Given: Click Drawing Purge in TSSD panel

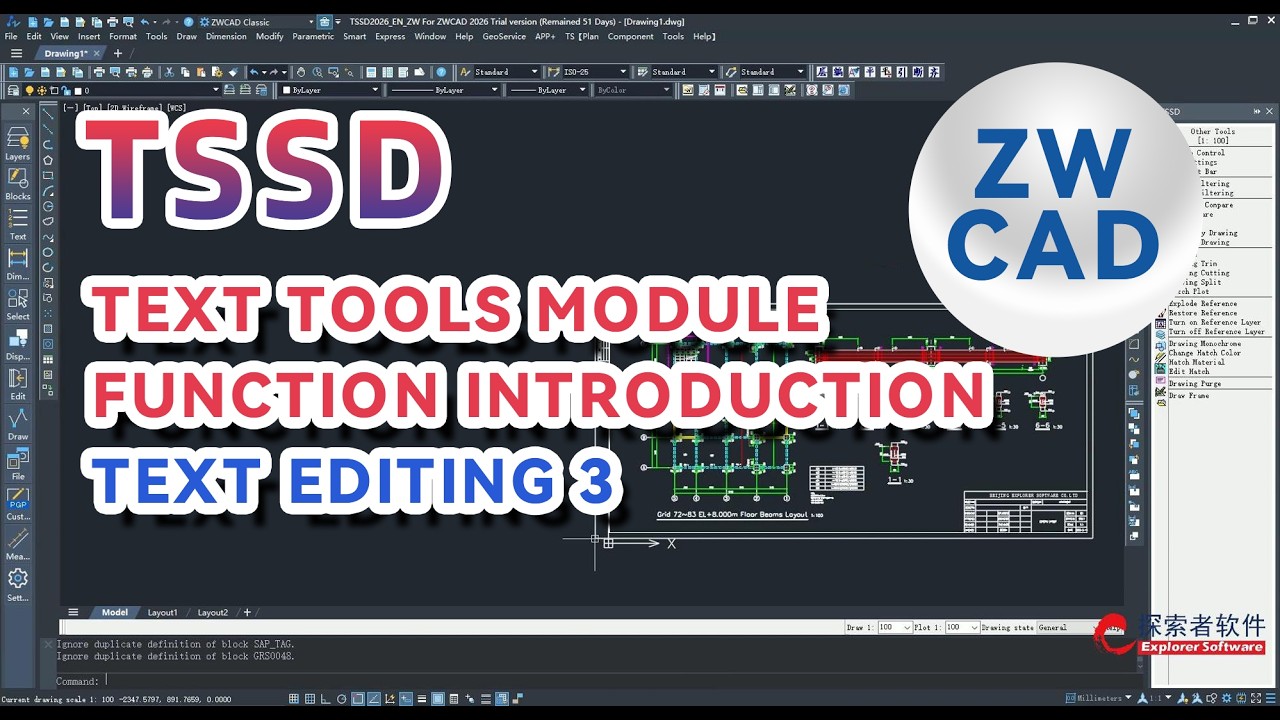Looking at the screenshot, I should [x=1195, y=383].
